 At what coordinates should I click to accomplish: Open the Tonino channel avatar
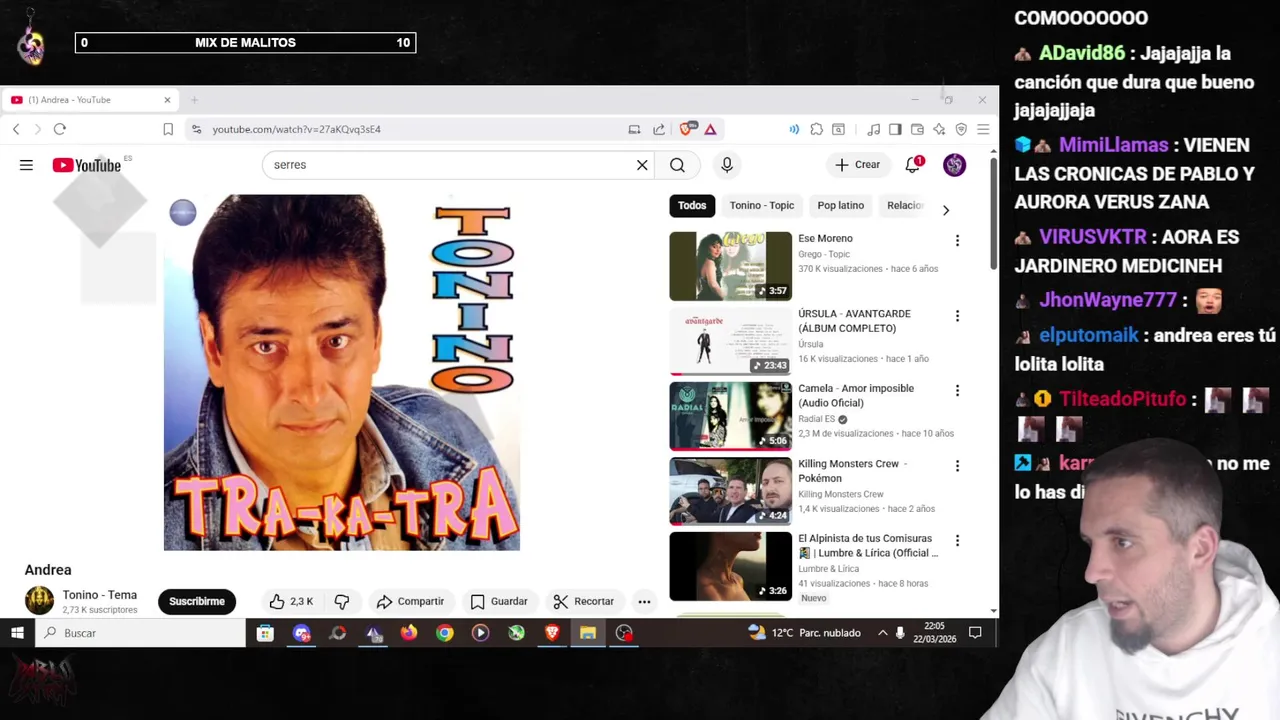39,600
